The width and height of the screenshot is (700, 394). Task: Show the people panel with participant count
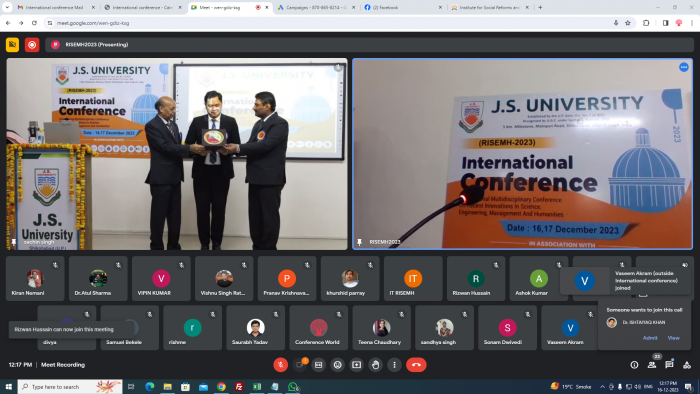pos(652,365)
